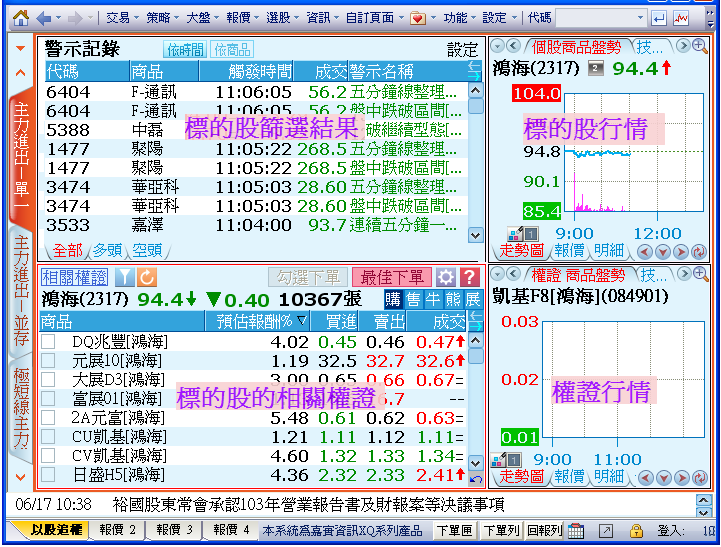721x547 pixels.
Task: Open the 交易 menu dropdown
Action: tap(123, 18)
